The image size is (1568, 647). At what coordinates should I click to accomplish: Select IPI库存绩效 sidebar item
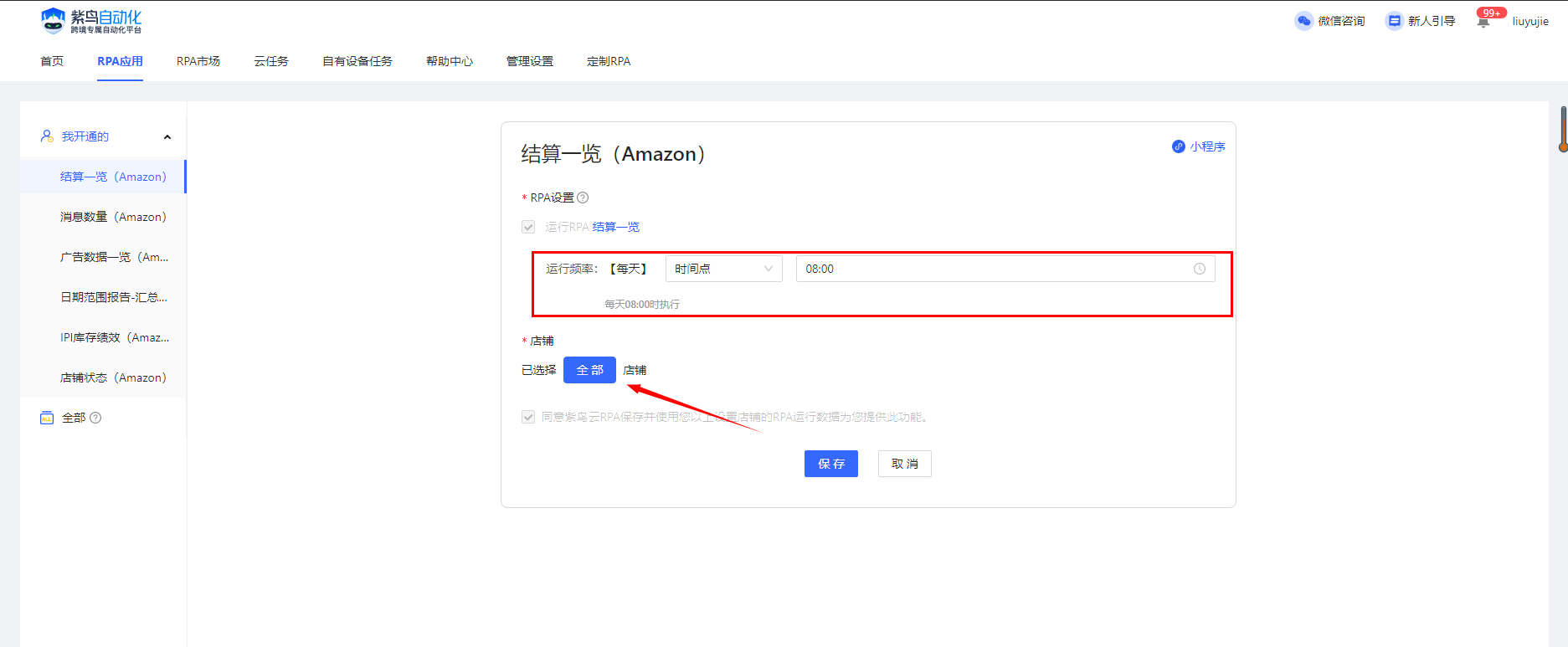(103, 337)
